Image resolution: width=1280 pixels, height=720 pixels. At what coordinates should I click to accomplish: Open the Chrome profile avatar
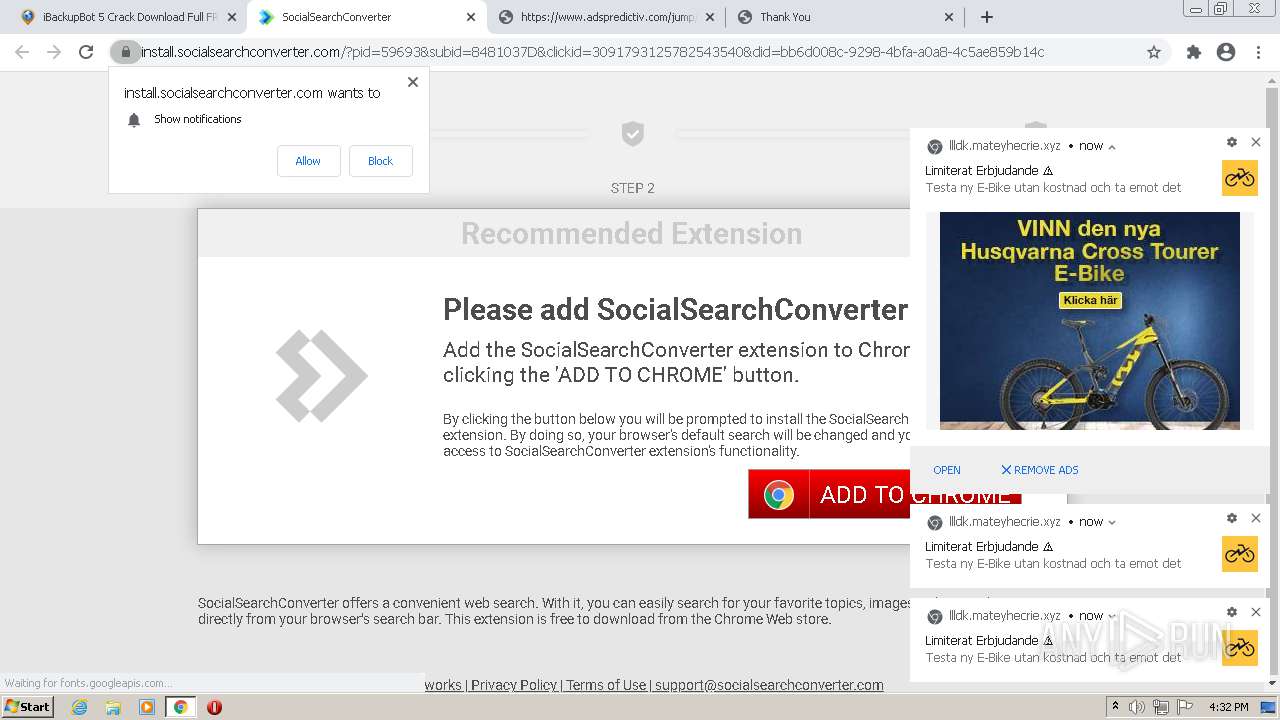pos(1226,52)
